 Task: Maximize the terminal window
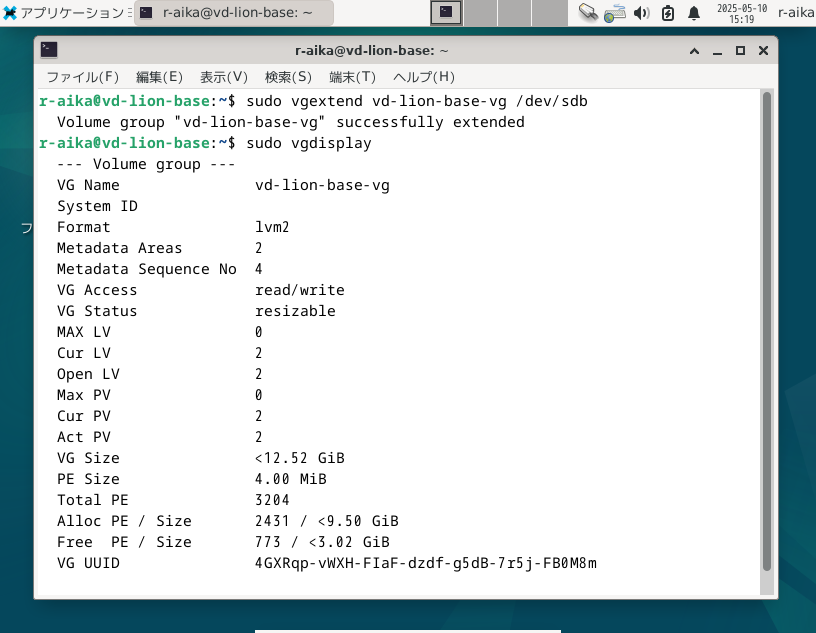(x=740, y=50)
